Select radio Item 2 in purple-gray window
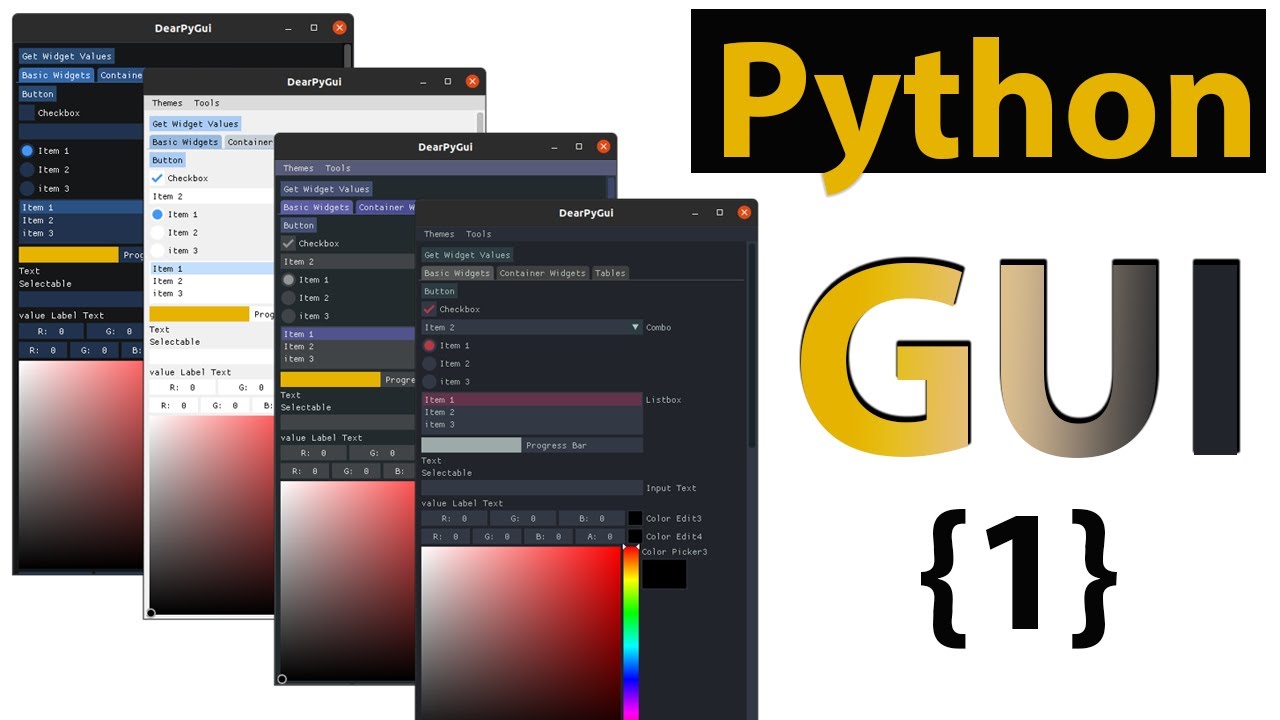Image resolution: width=1280 pixels, height=720 pixels. [288, 298]
